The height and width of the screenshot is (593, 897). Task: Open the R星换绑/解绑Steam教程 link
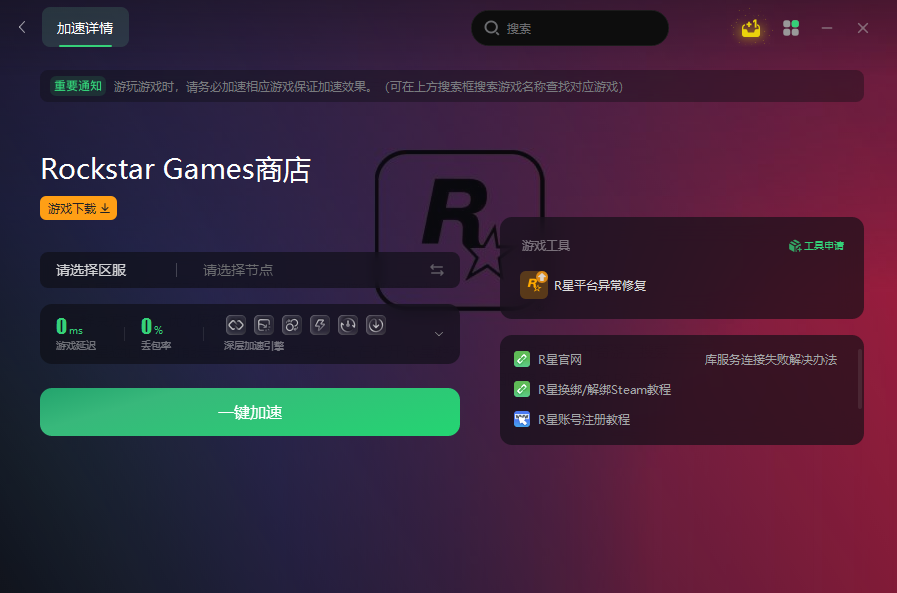pyautogui.click(x=593, y=389)
